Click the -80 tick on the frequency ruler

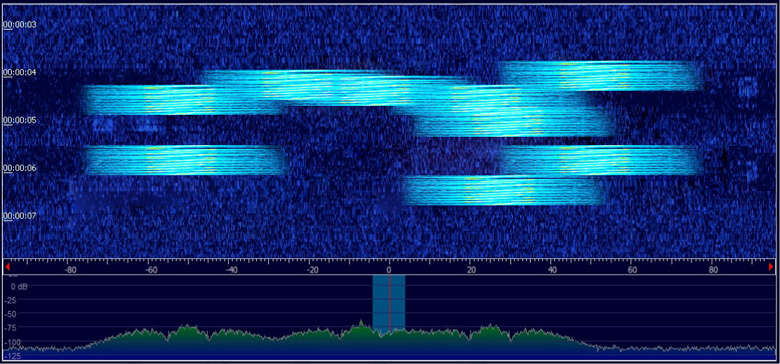coord(71,269)
